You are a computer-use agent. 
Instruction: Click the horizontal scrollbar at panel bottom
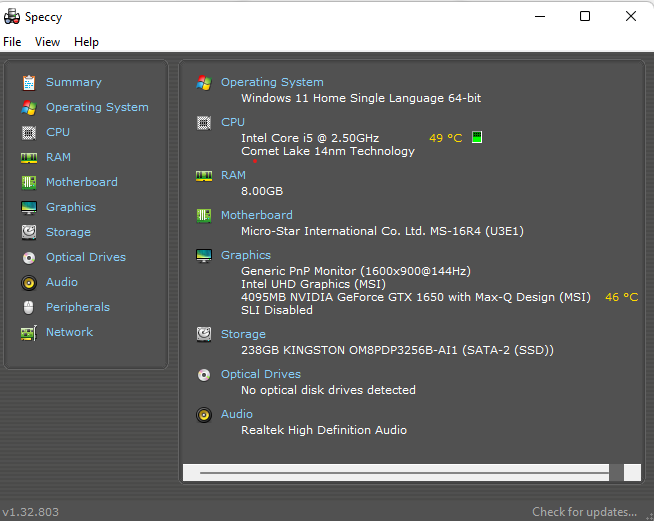(x=404, y=472)
